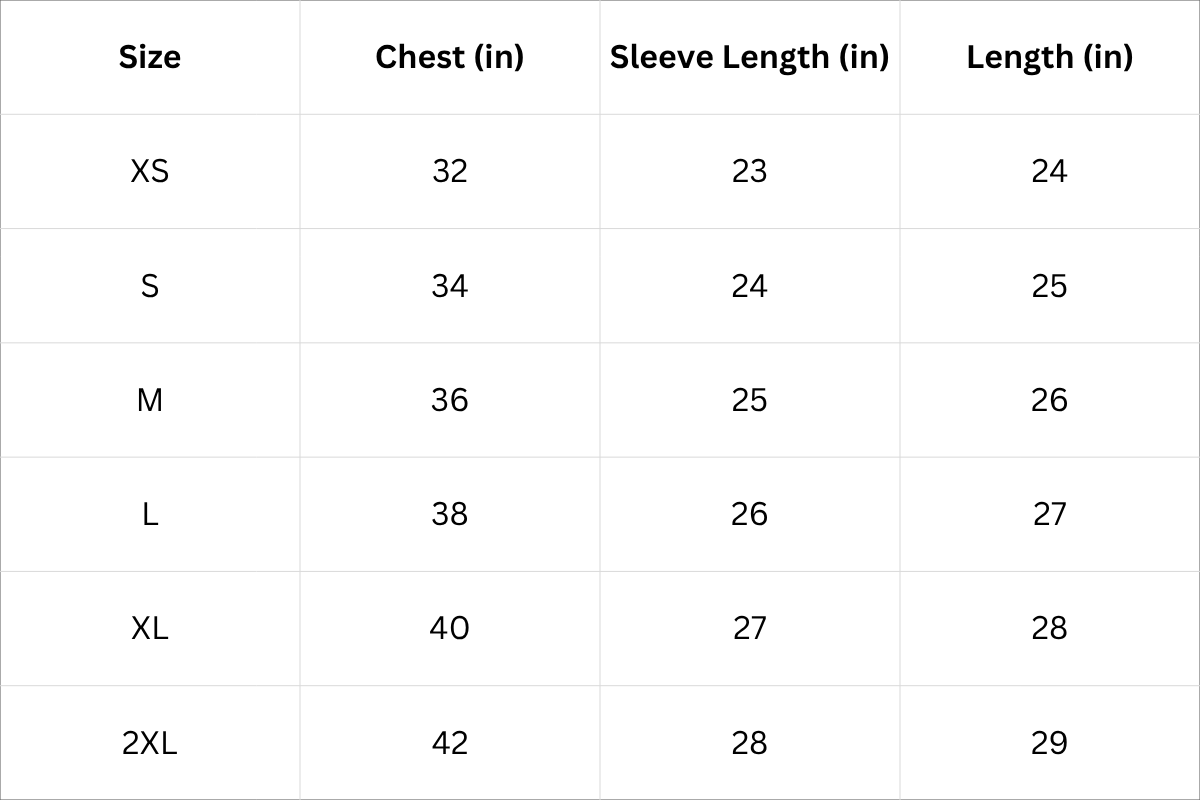
Task: Click the 2XL size cell
Action: coord(150,743)
